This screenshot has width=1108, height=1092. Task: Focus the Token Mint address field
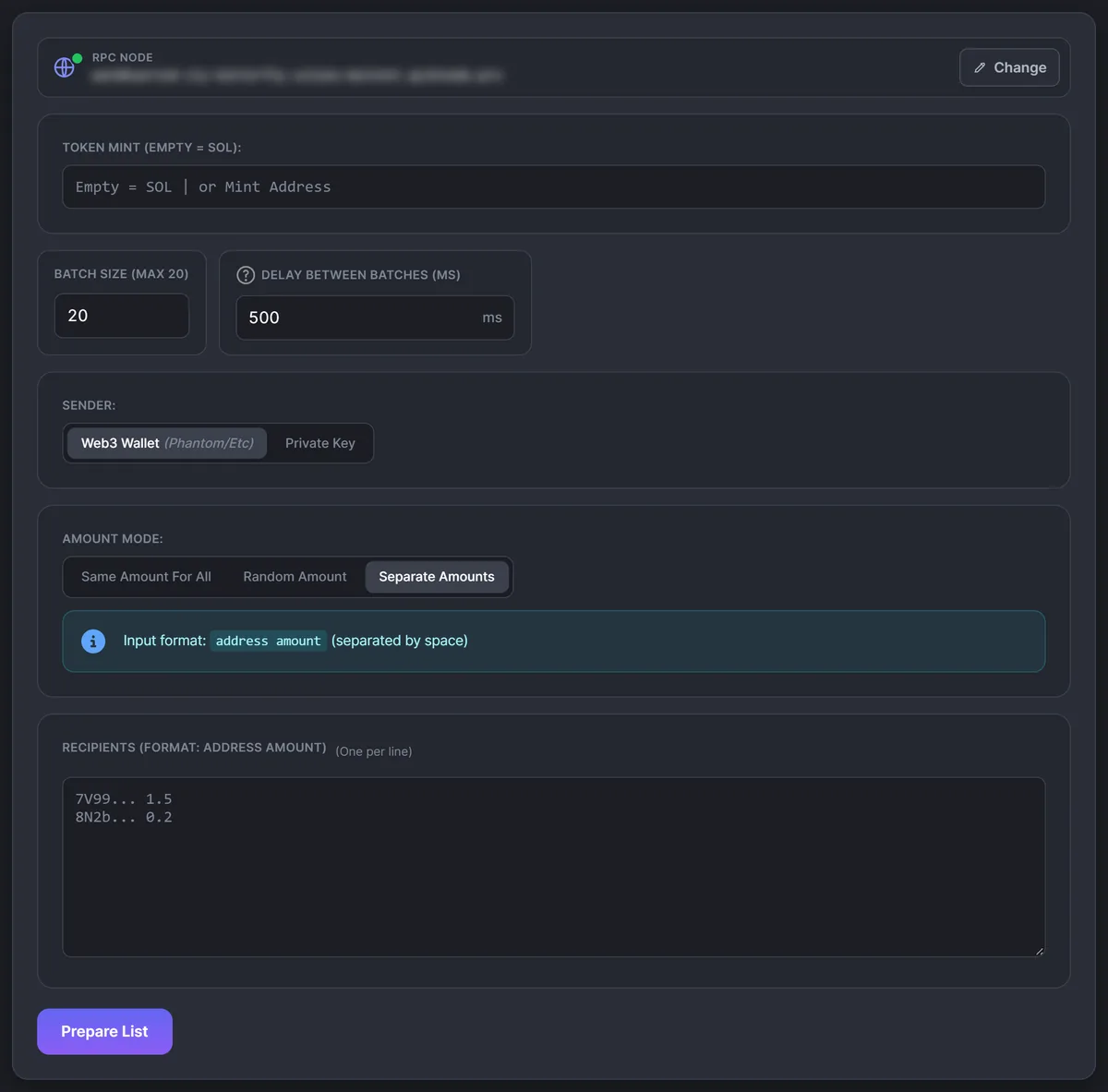click(x=554, y=186)
